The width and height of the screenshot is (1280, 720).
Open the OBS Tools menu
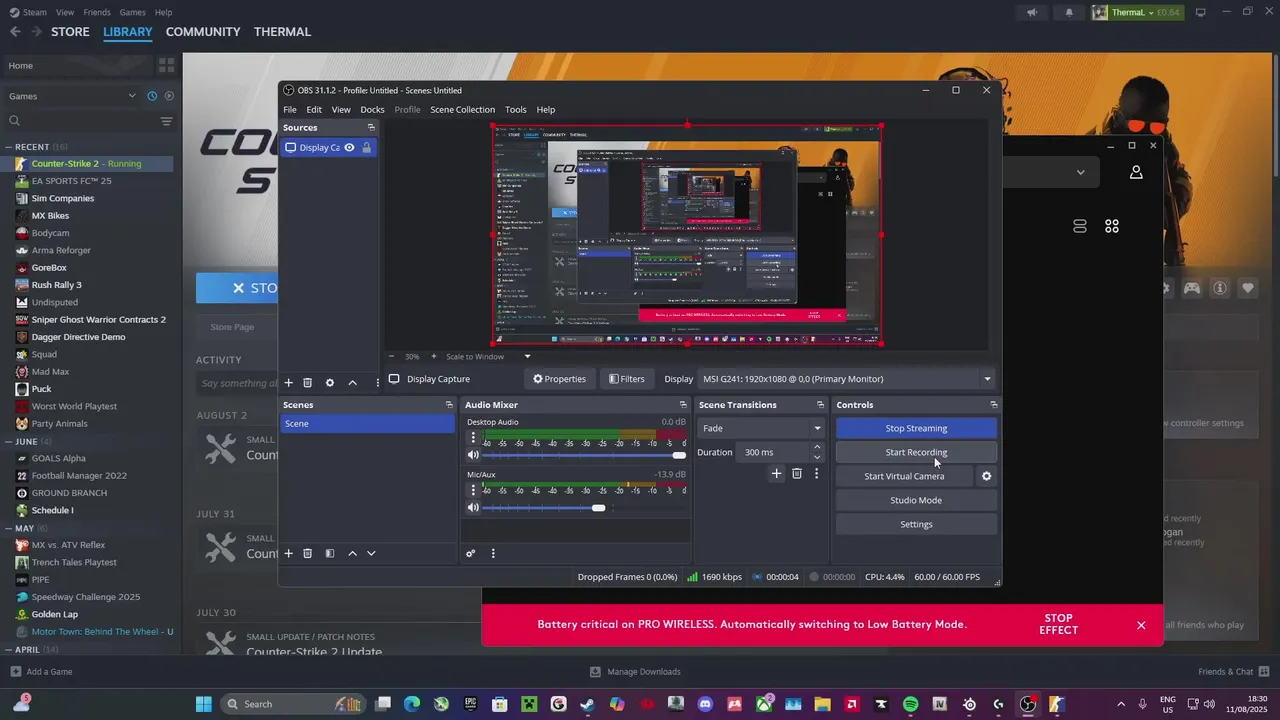coord(515,109)
